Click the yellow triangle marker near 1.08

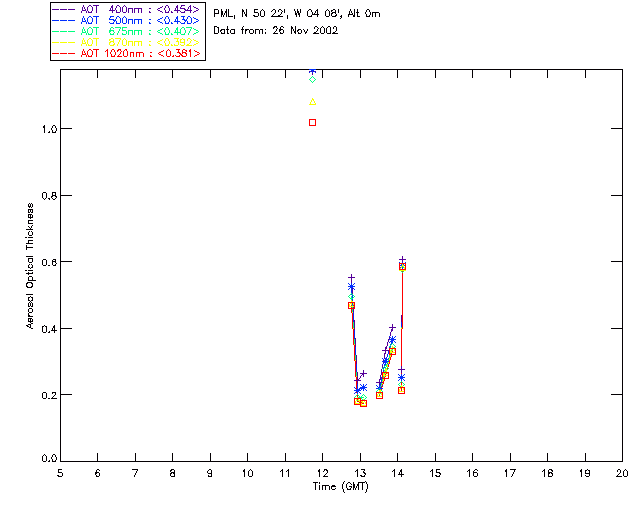tap(313, 102)
